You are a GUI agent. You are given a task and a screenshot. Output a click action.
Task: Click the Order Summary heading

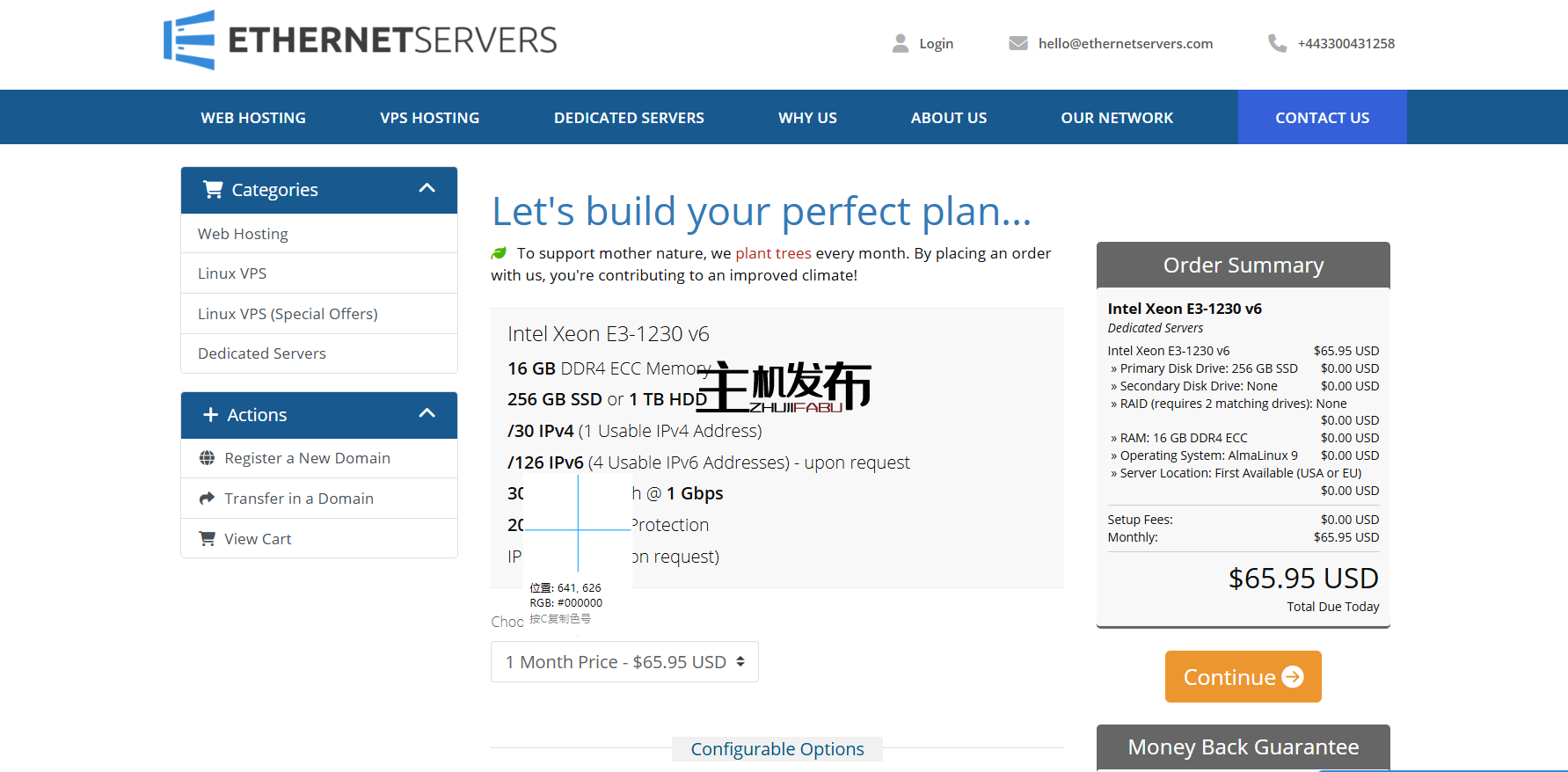(1243, 265)
